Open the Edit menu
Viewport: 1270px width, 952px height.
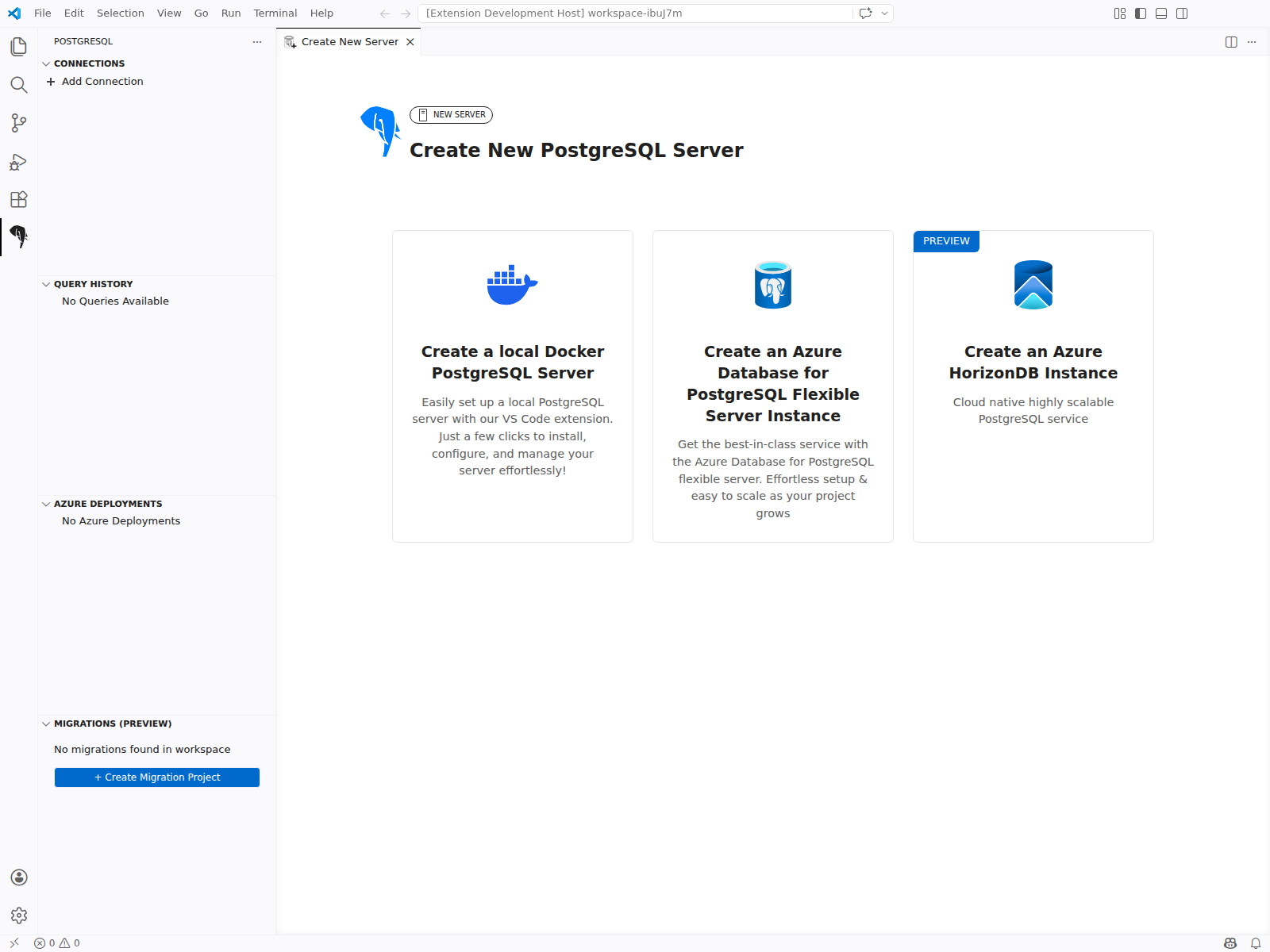click(74, 13)
